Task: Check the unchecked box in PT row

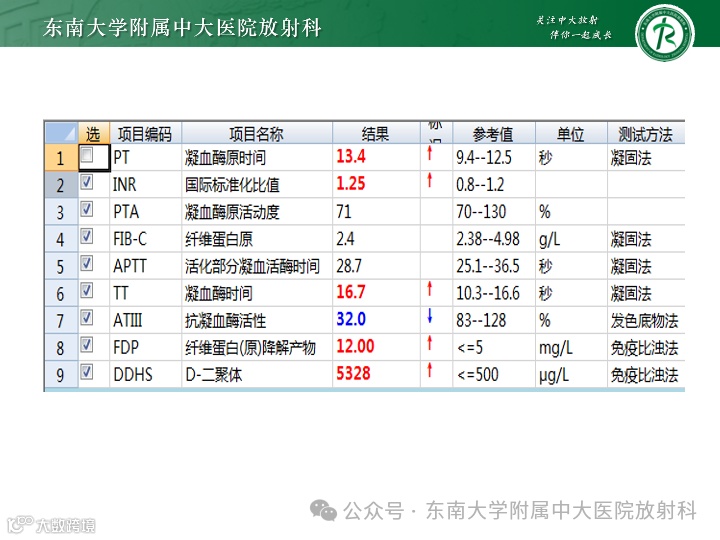Action: [86, 155]
